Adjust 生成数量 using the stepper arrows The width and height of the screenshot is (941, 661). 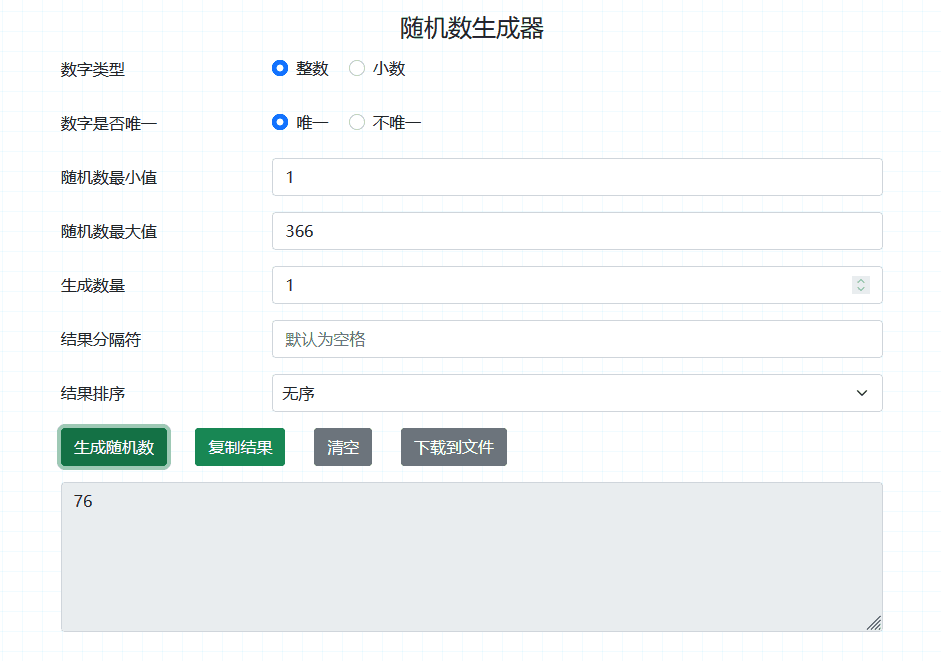pos(861,285)
